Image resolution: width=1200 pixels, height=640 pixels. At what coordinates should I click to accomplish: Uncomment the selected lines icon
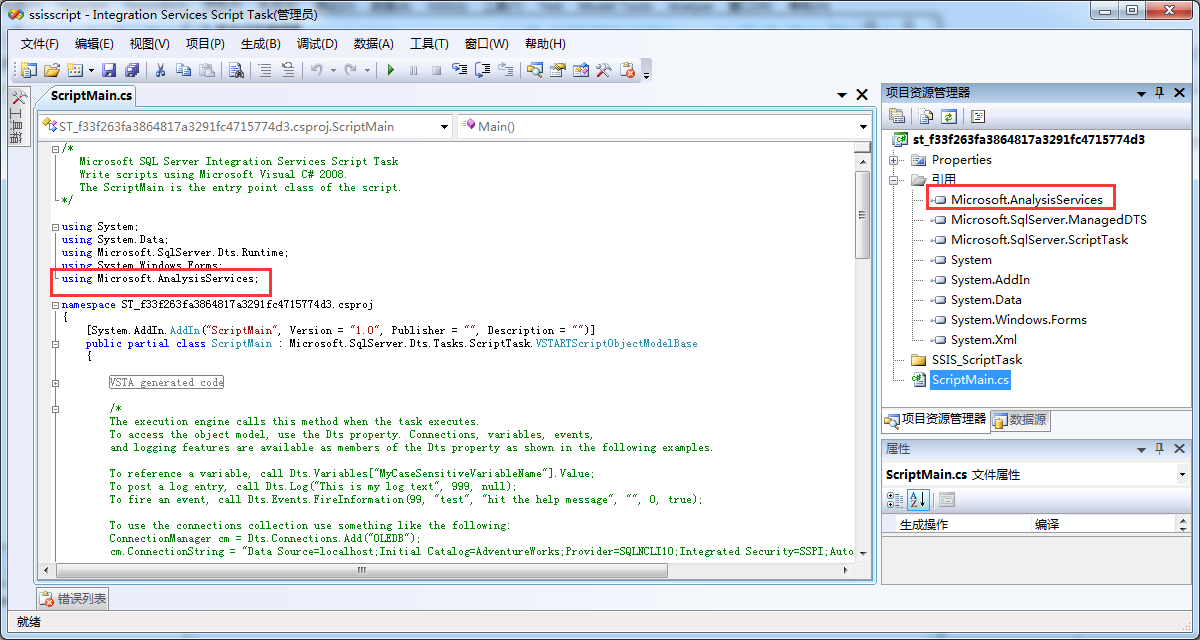tap(288, 70)
